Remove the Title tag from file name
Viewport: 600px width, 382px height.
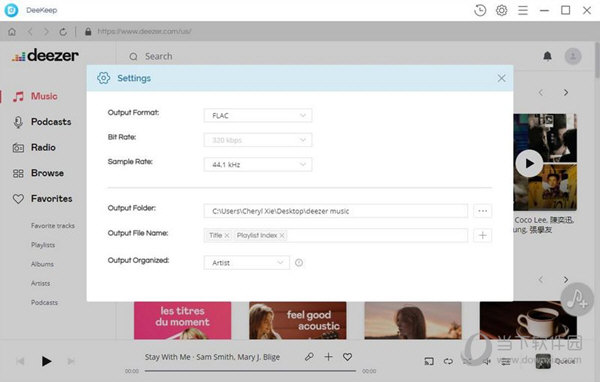click(227, 235)
